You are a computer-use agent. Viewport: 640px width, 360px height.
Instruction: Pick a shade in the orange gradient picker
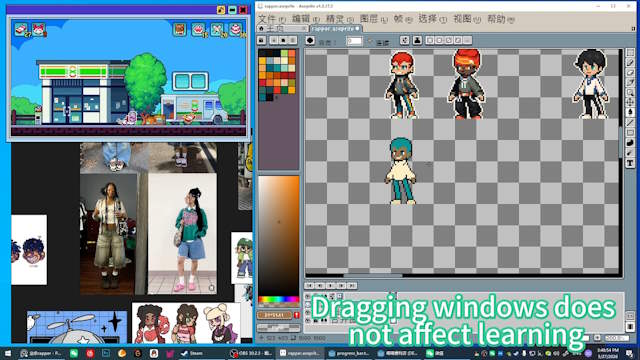tap(279, 236)
